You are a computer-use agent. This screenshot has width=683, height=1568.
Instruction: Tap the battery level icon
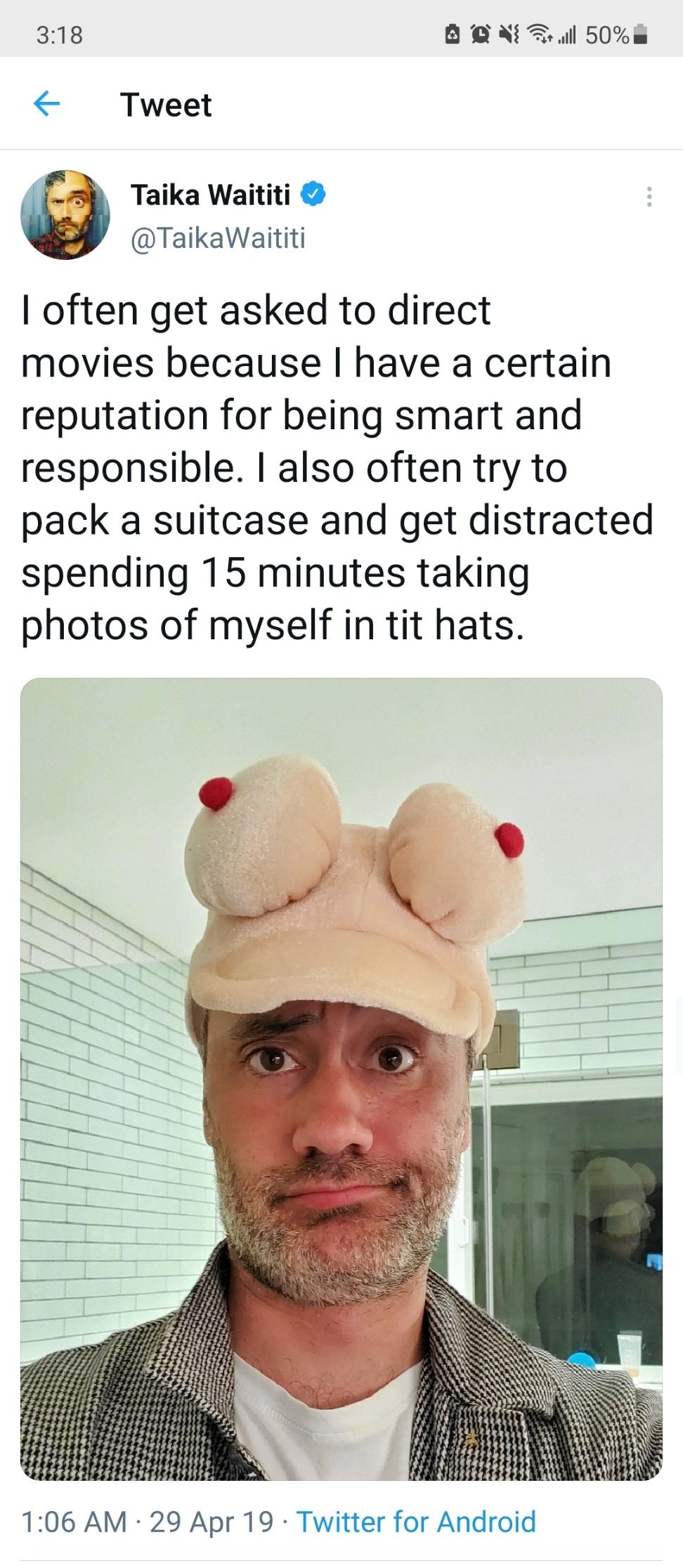(x=639, y=34)
